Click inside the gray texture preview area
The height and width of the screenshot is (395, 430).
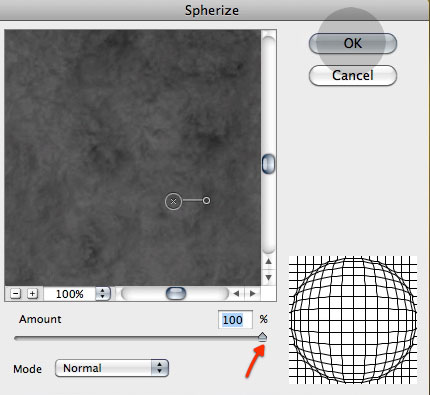coord(133,158)
